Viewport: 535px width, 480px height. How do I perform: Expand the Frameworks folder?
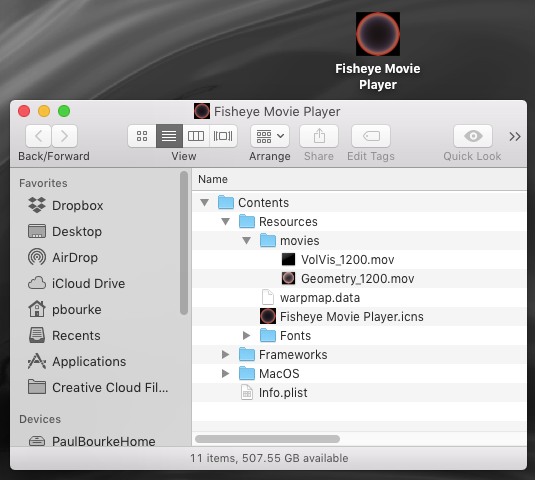[x=225, y=354]
